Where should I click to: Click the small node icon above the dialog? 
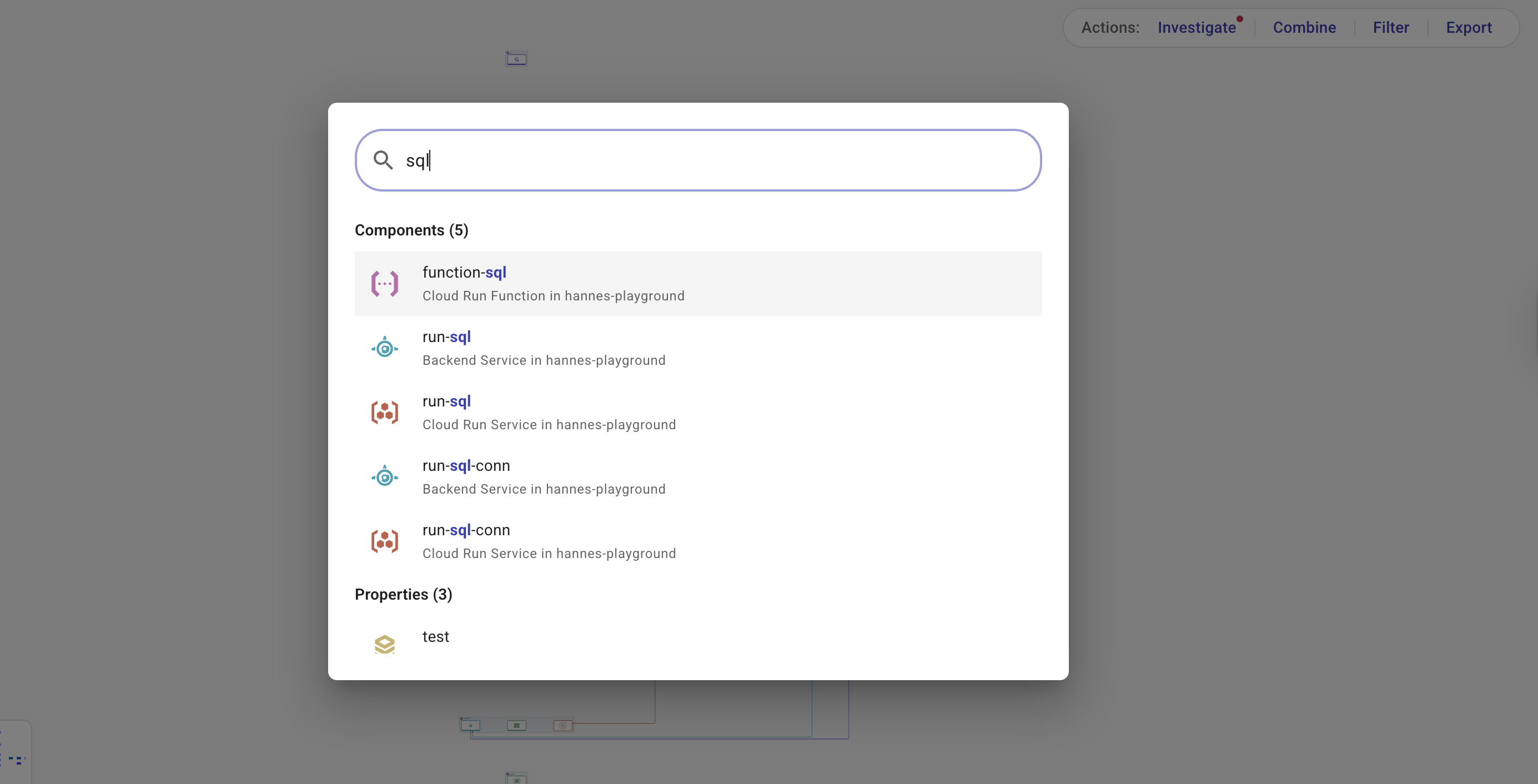pyautogui.click(x=516, y=58)
